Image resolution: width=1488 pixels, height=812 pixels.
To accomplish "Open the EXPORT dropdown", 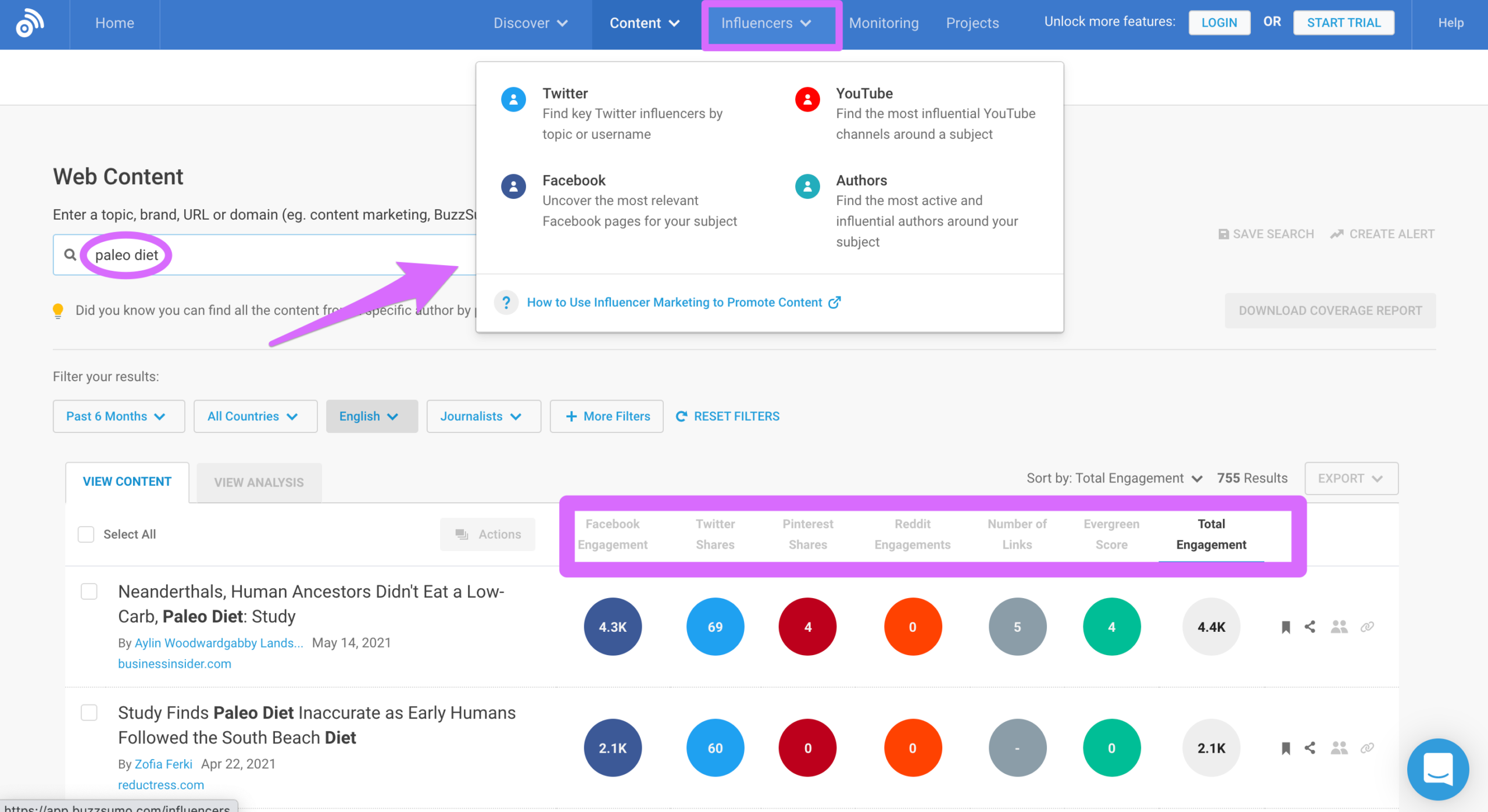I will (x=1351, y=478).
